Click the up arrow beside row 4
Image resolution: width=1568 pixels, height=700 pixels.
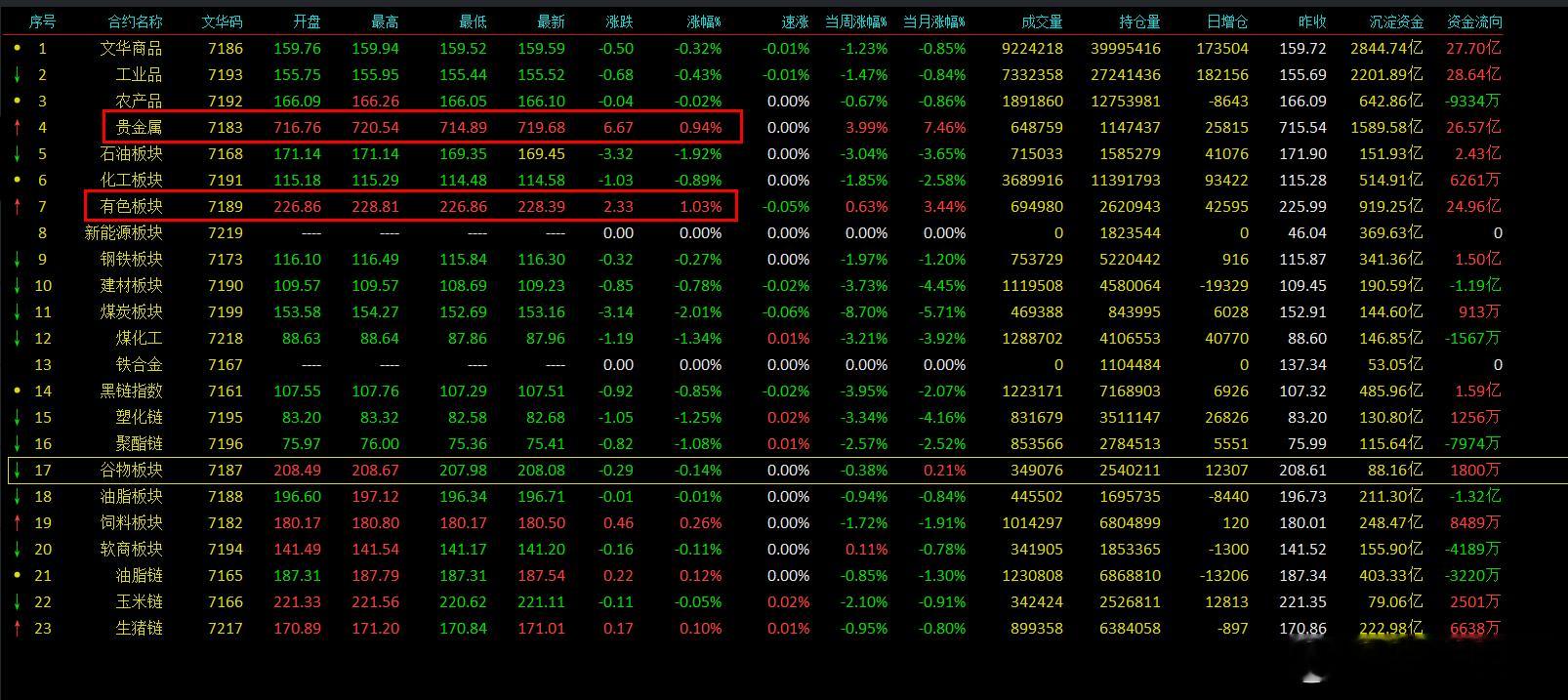point(17,127)
